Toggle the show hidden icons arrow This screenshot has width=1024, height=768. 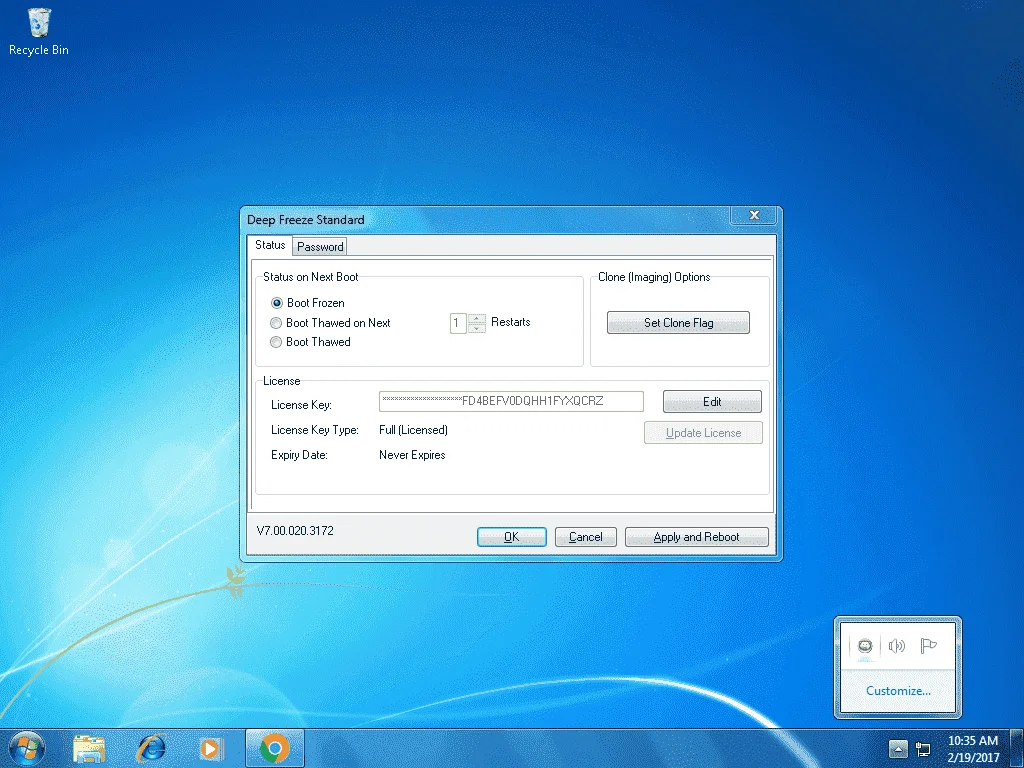898,749
